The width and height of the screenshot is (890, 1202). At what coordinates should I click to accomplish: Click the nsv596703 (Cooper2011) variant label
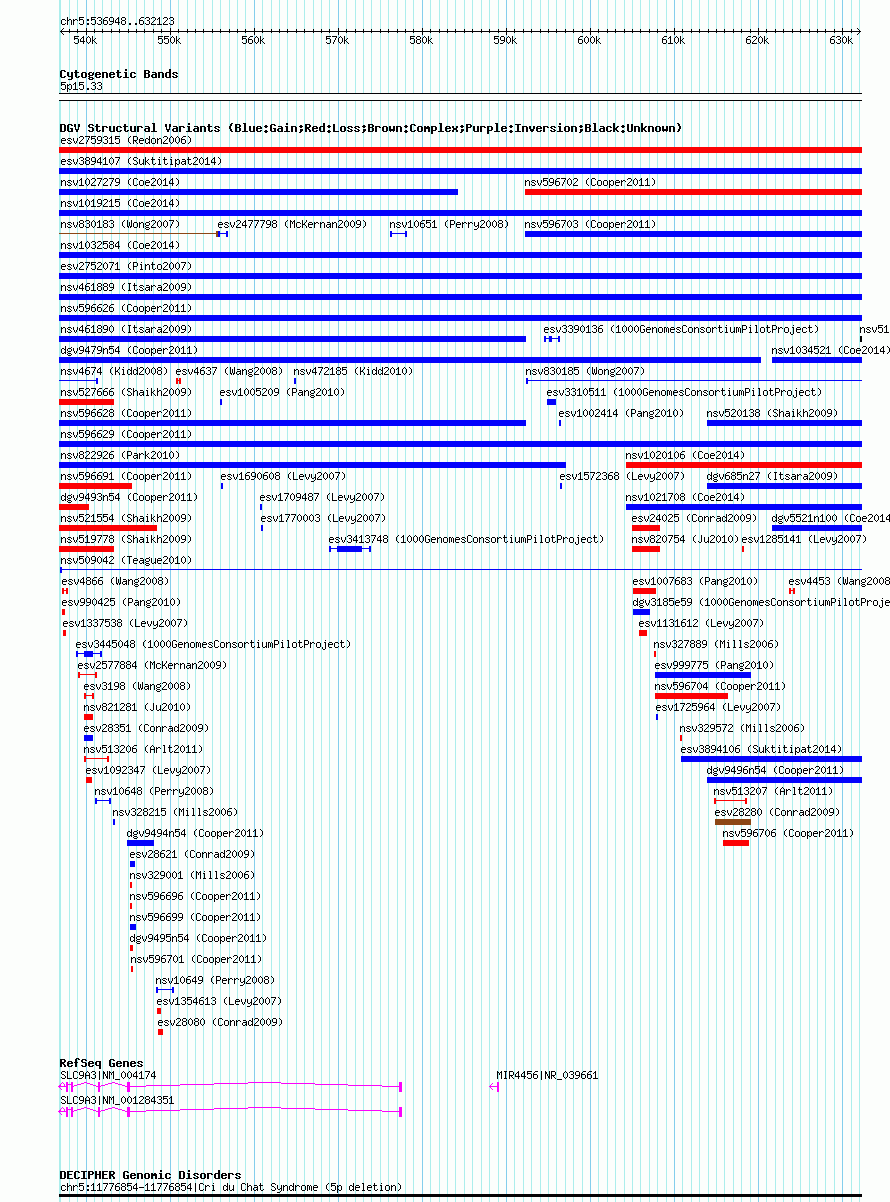(x=590, y=224)
